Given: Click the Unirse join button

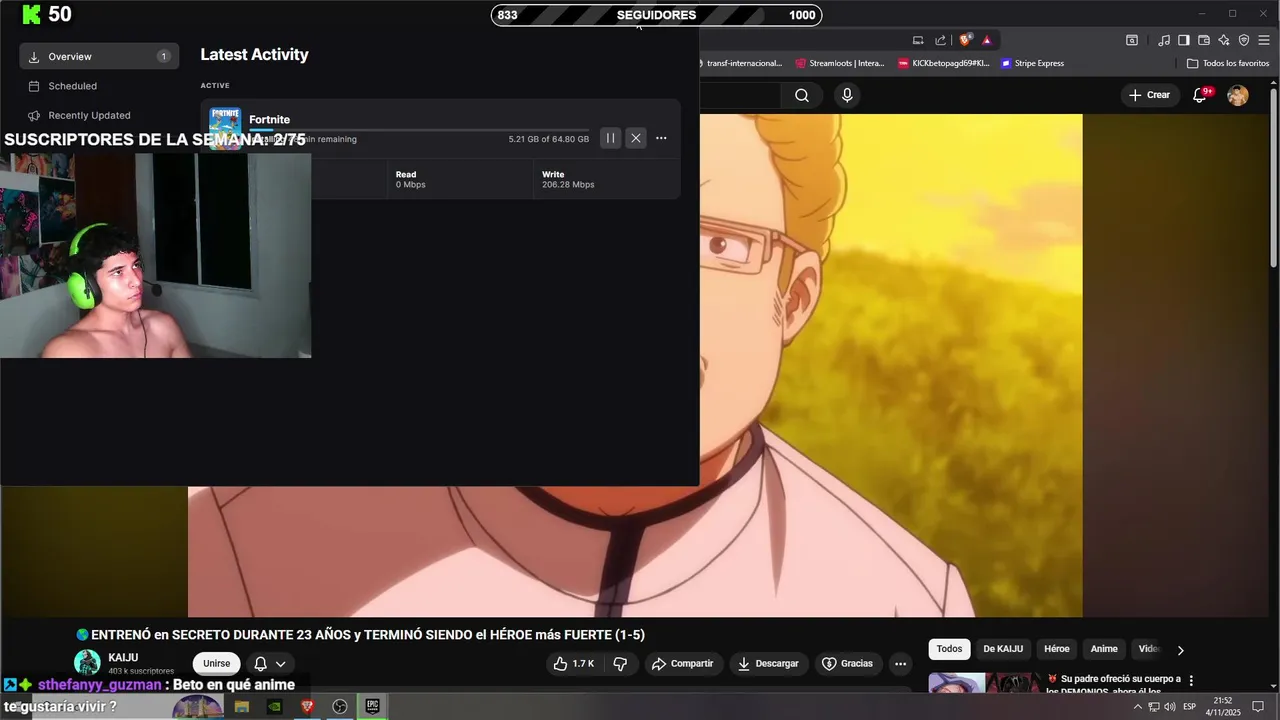Looking at the screenshot, I should coord(216,663).
